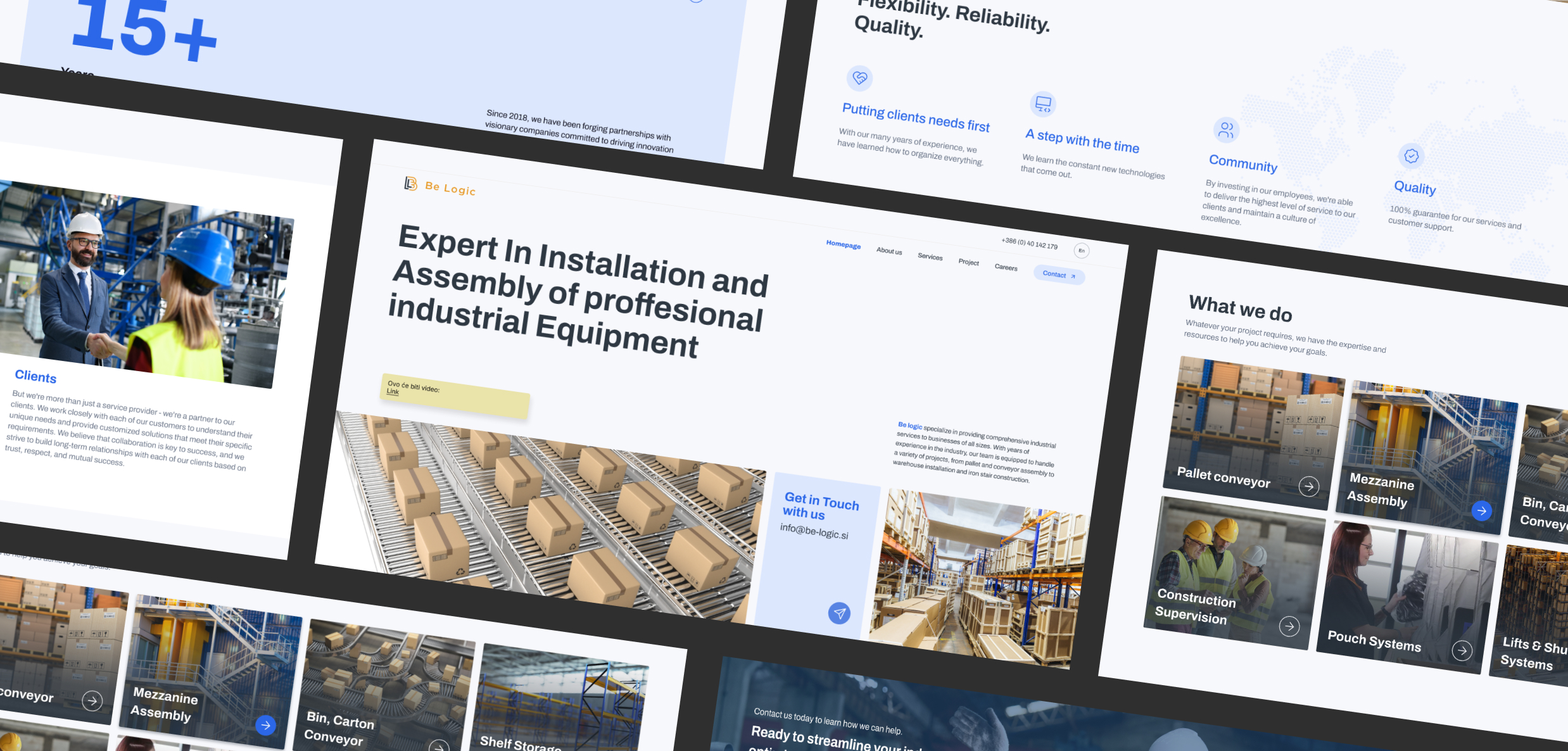Click people icon above Community heading

click(x=1226, y=130)
